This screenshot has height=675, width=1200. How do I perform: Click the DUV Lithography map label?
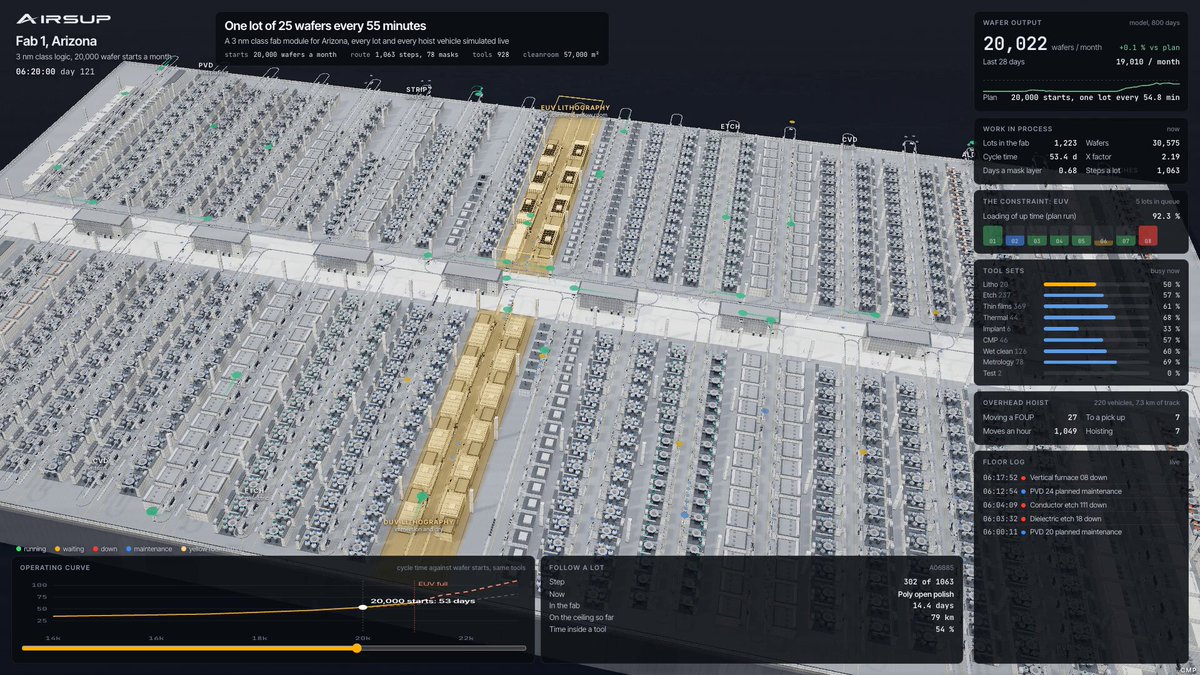(418, 522)
